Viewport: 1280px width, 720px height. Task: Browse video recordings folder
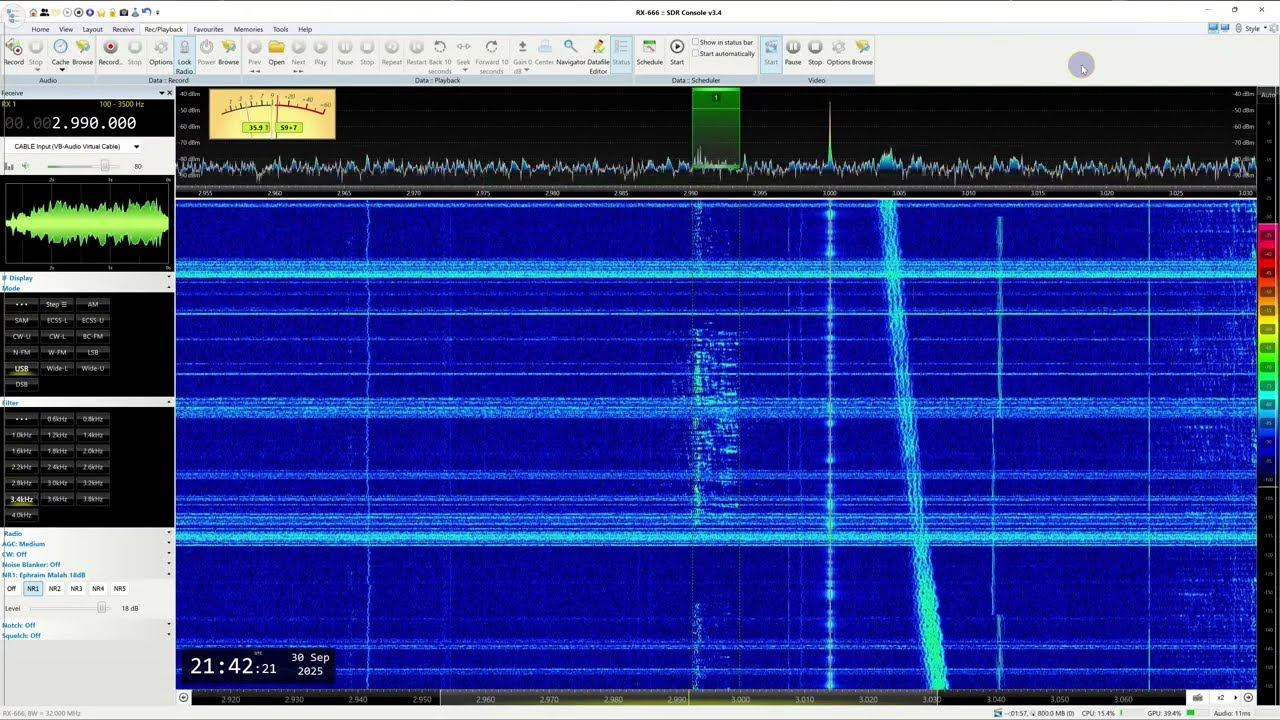click(x=862, y=52)
